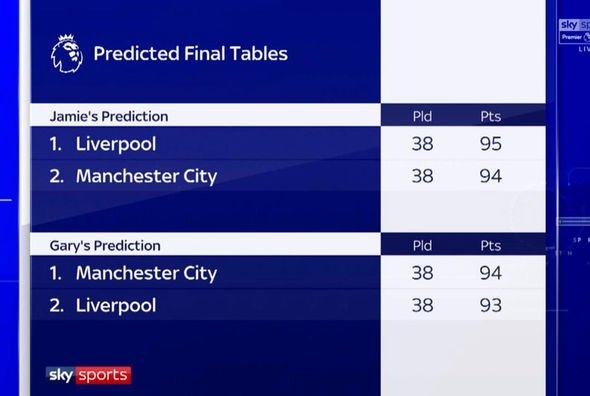Select Manchester City in Jamie's Prediction table
The height and width of the screenshot is (396, 590).
pos(146,176)
